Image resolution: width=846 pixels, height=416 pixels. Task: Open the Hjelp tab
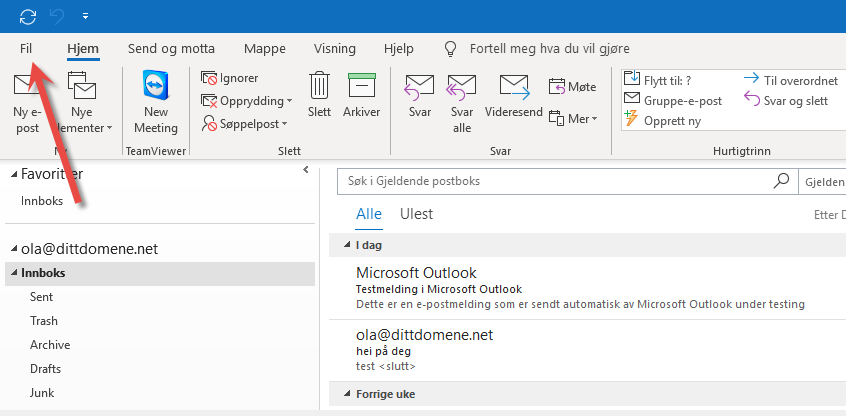(x=399, y=49)
